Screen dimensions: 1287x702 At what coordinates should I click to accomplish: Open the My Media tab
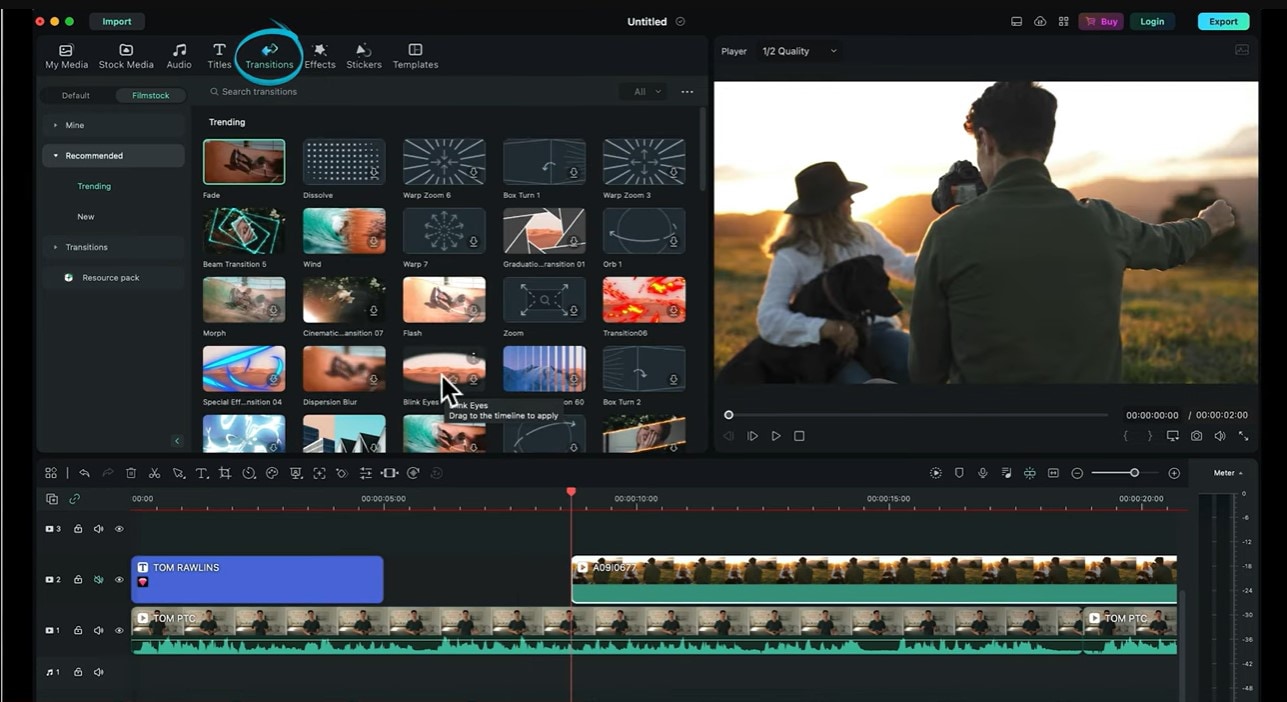pos(66,56)
